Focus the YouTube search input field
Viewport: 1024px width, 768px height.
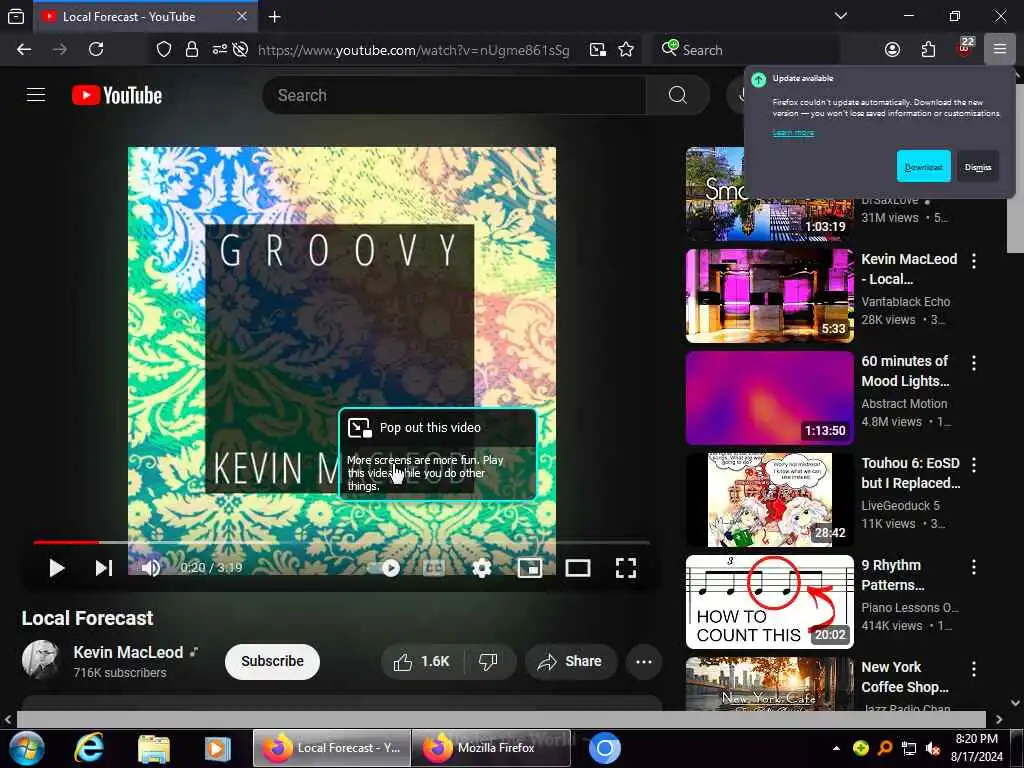point(454,95)
